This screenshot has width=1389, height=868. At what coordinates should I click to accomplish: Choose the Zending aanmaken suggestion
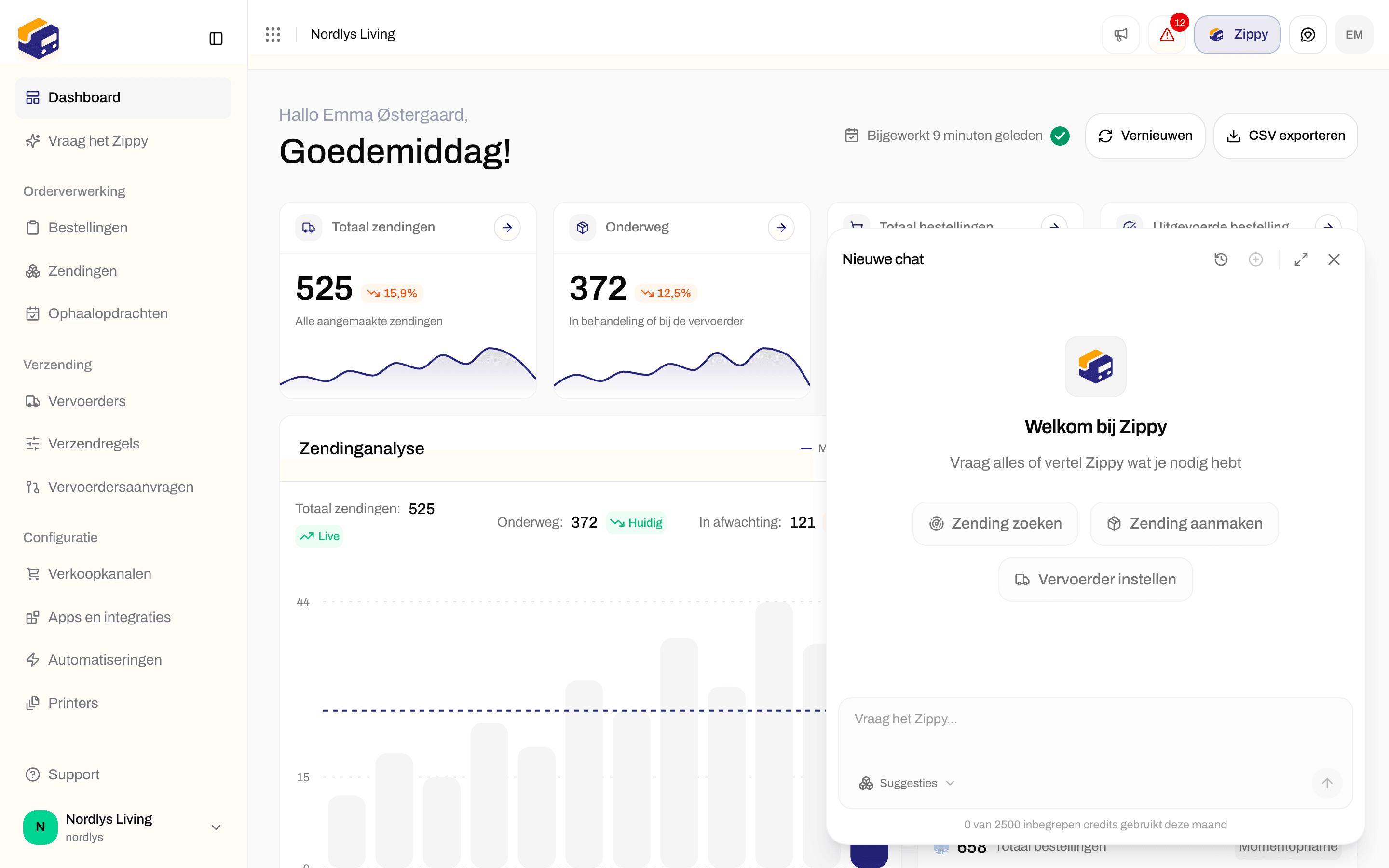coord(1184,524)
